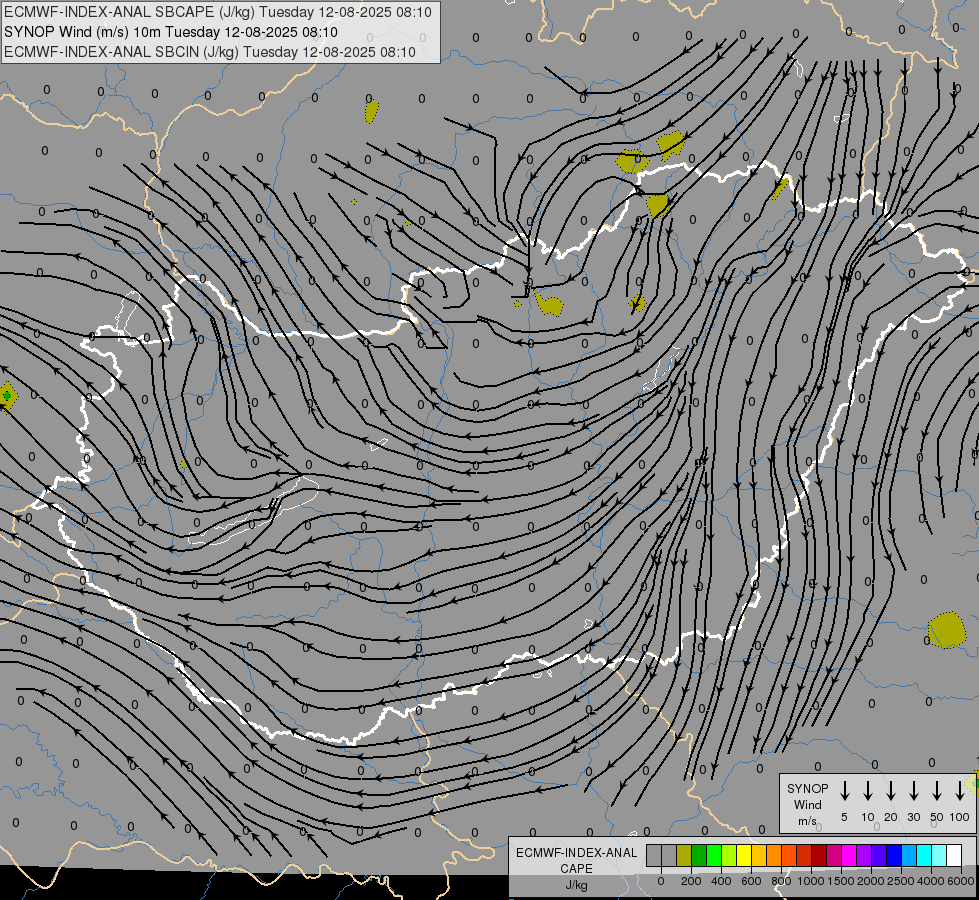Click the 10 m/s wind arrow in the legend
This screenshot has height=900, width=979.
(868, 791)
